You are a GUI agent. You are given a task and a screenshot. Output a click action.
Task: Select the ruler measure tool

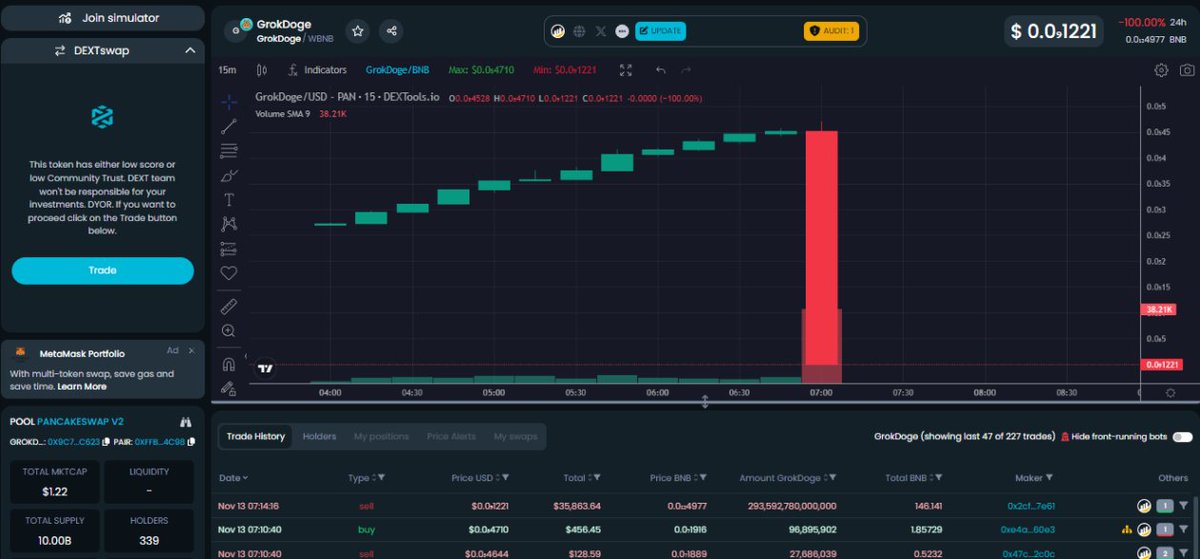tap(229, 305)
